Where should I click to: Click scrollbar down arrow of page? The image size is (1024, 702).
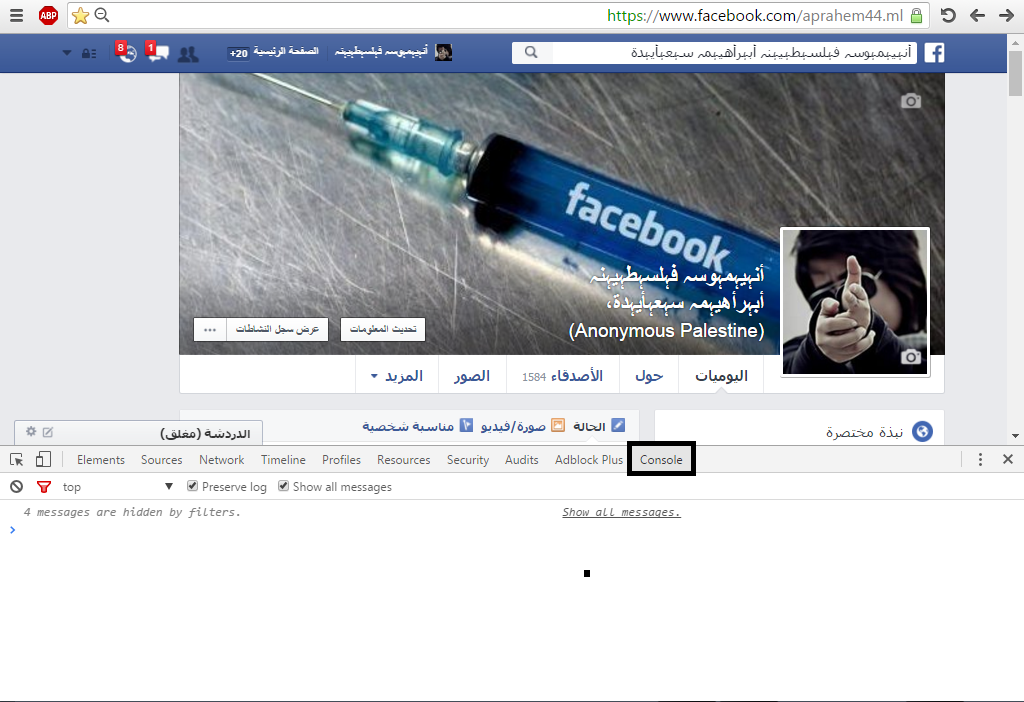[x=1015, y=436]
